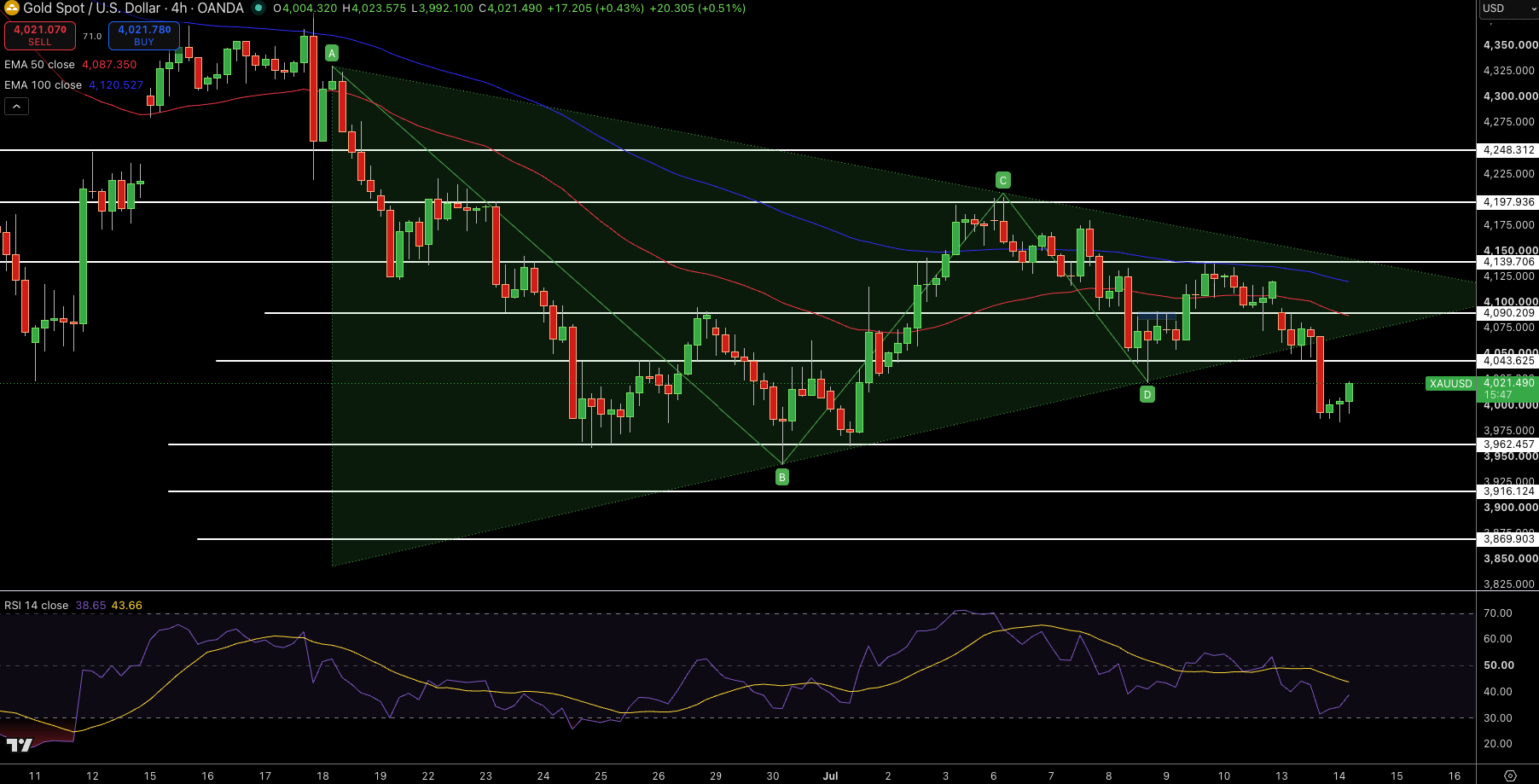Image resolution: width=1539 pixels, height=784 pixels.
Task: Select the triangle pattern point C marker
Action: (1003, 180)
